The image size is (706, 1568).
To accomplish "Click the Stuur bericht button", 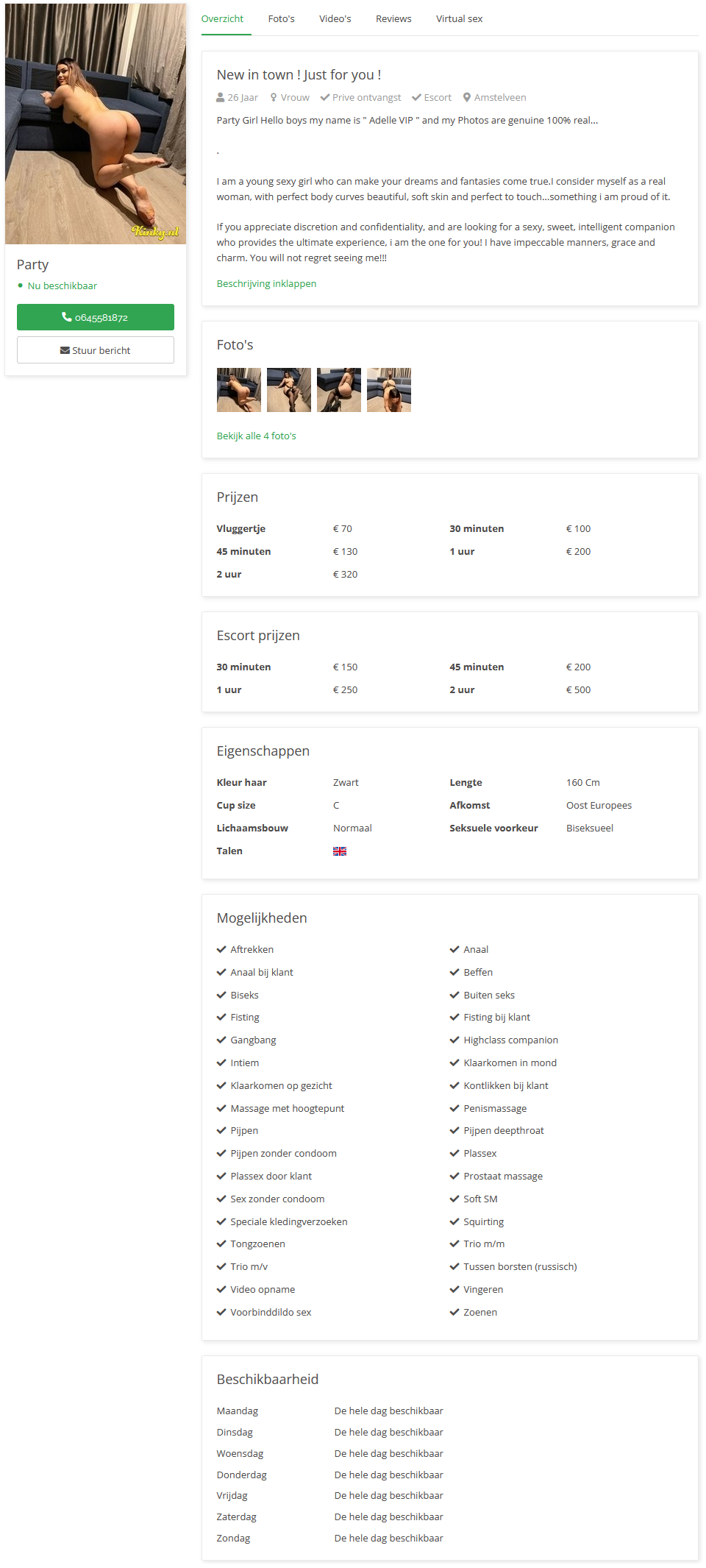I will (96, 350).
